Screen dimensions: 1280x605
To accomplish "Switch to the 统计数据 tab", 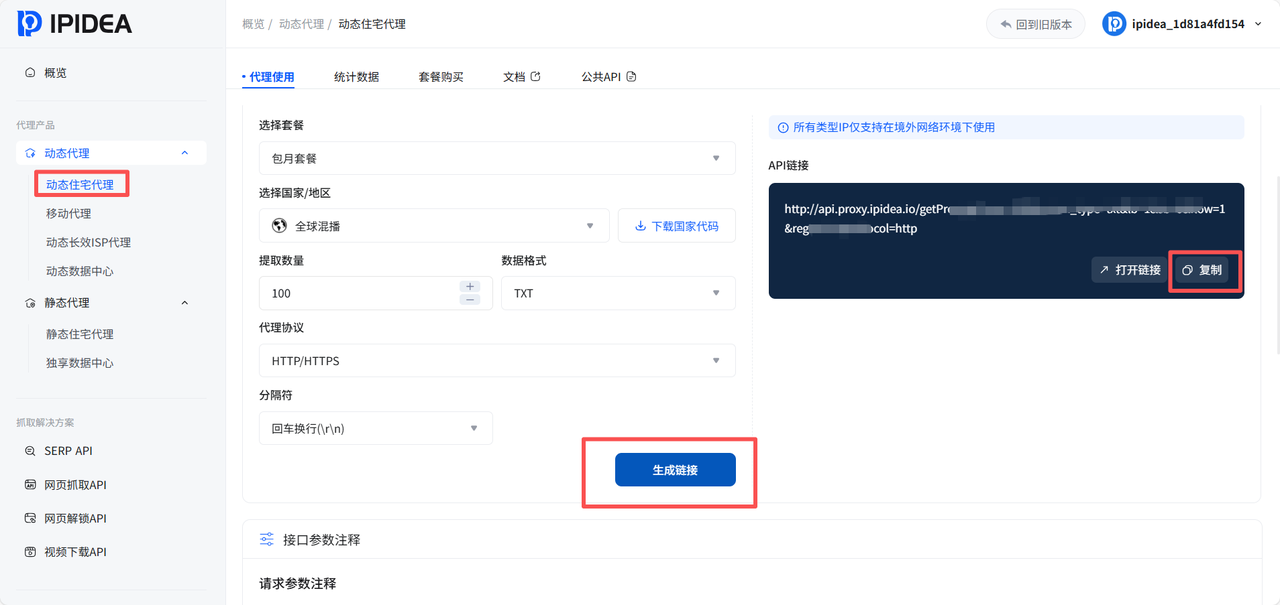I will (357, 77).
